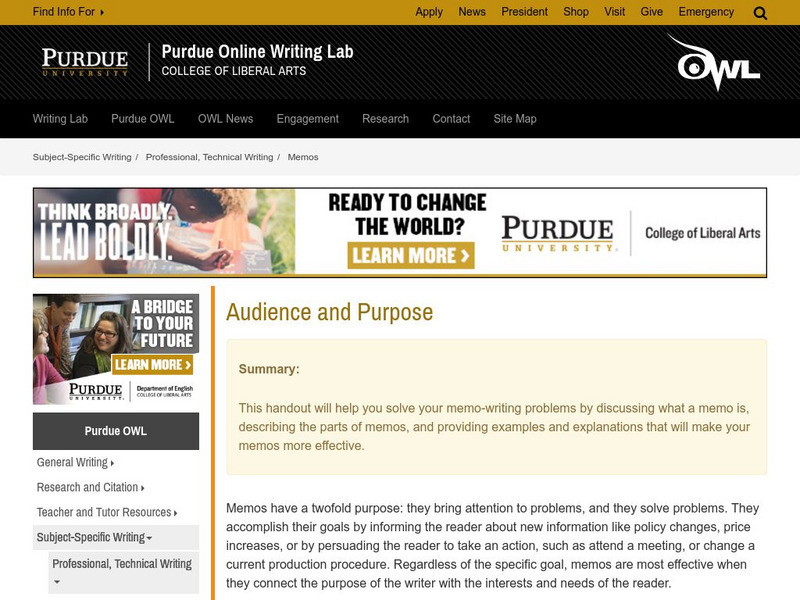Click the Purdue OWL sidebar button
Viewport: 800px width, 600px height.
coord(116,431)
